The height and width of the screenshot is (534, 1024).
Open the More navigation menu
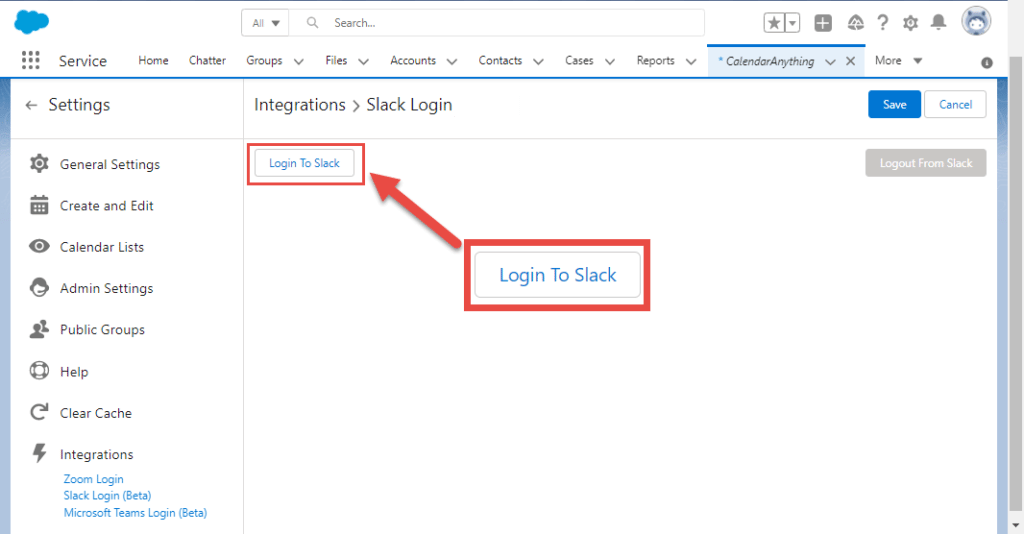(x=899, y=61)
